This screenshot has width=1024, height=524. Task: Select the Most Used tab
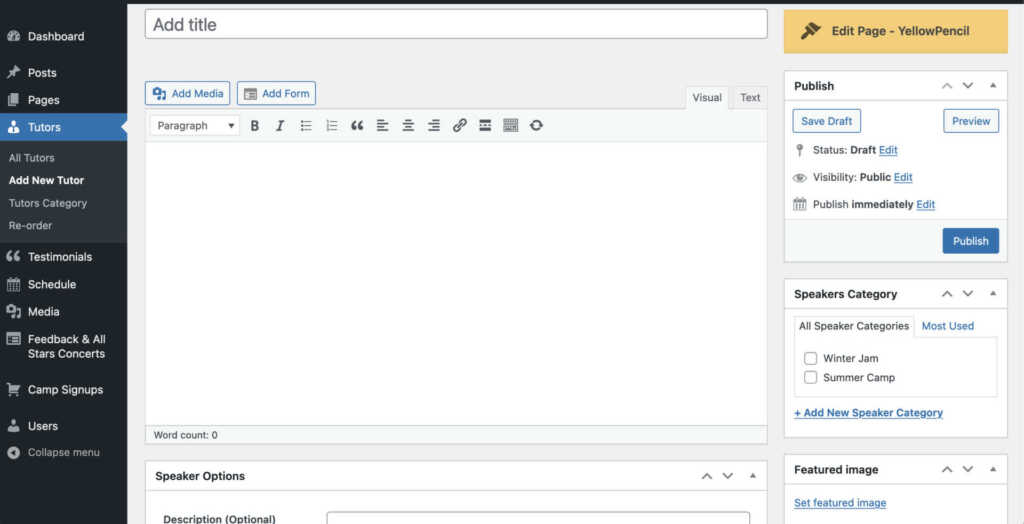coord(948,326)
